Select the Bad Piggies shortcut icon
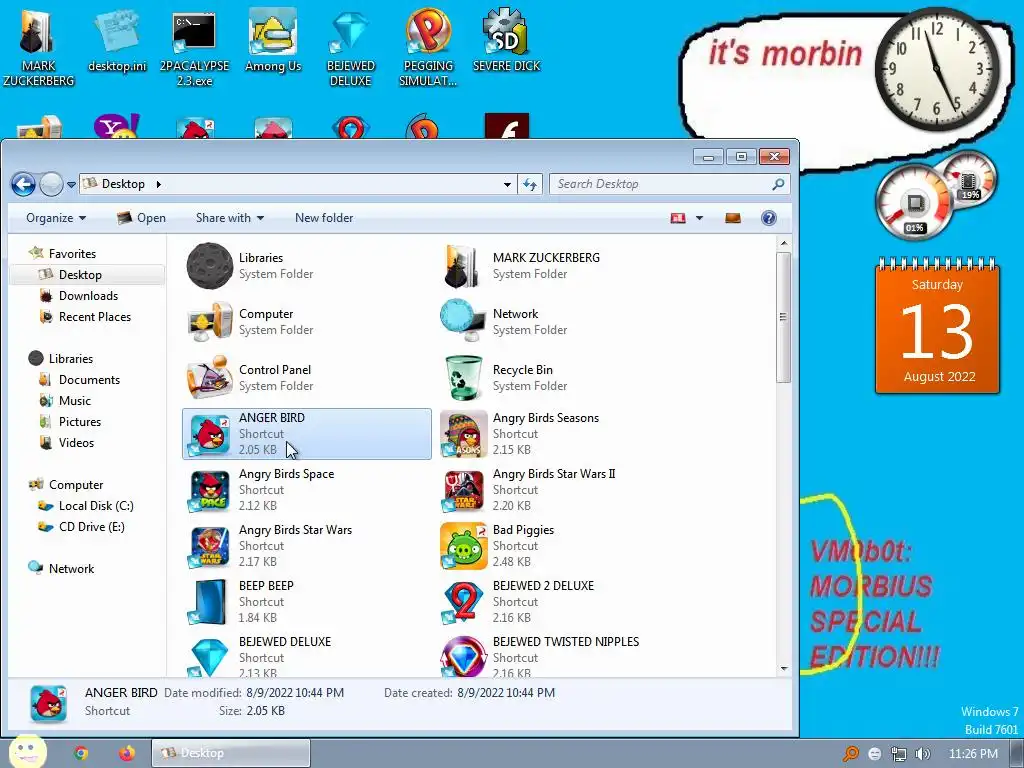The height and width of the screenshot is (768, 1024). point(463,547)
